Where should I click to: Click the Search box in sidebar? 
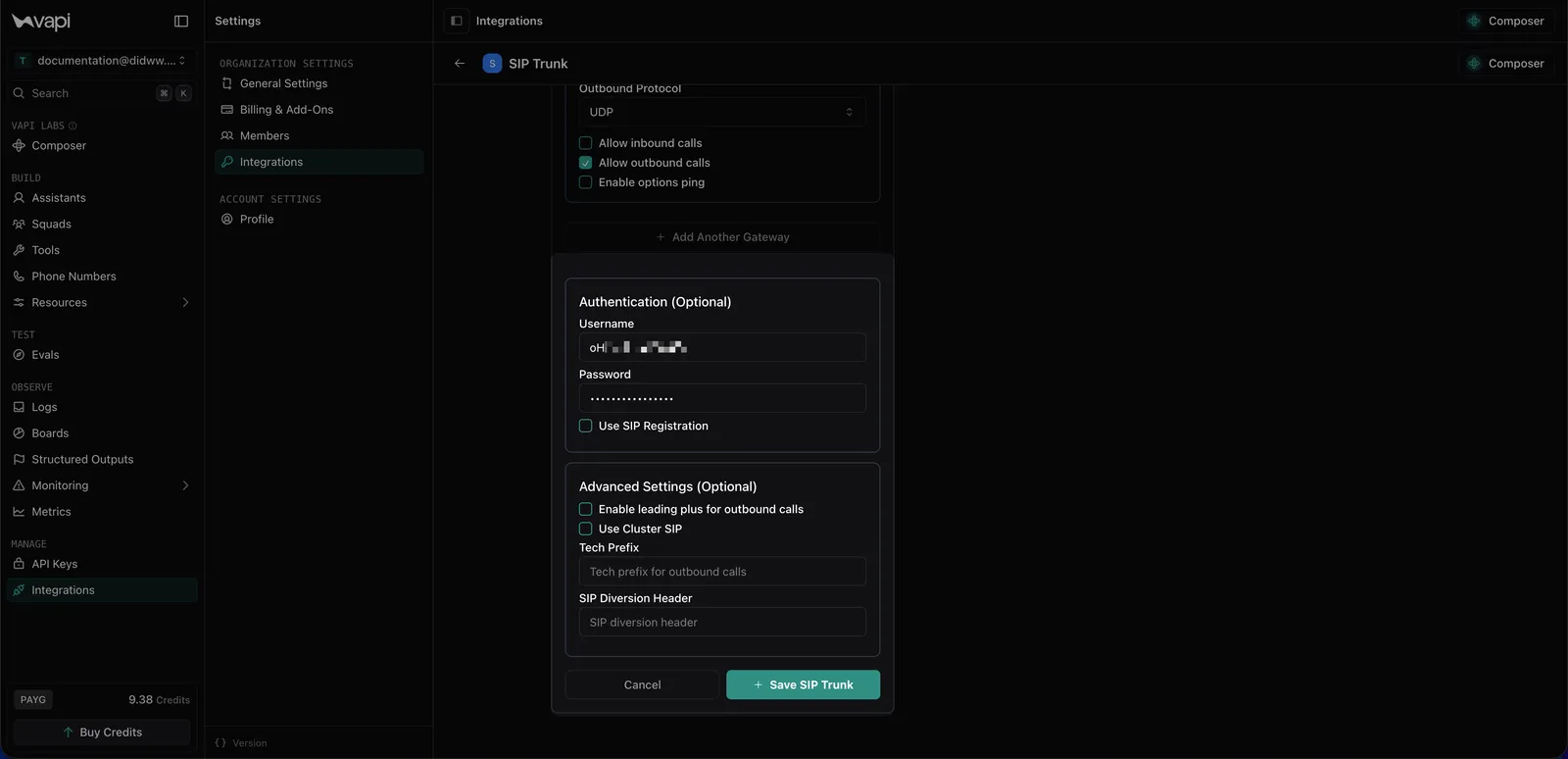(102, 93)
